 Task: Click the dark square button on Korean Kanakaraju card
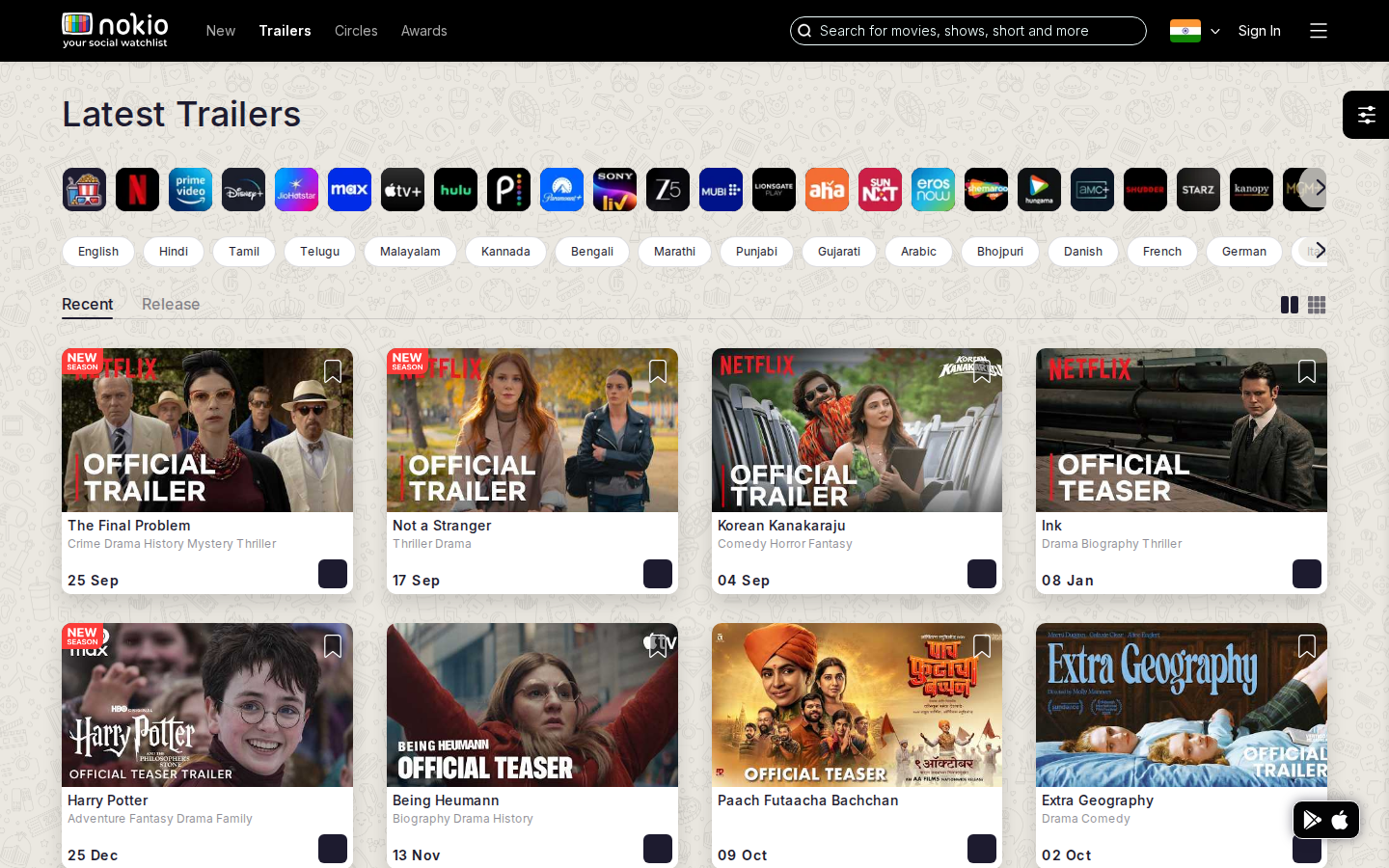982,574
